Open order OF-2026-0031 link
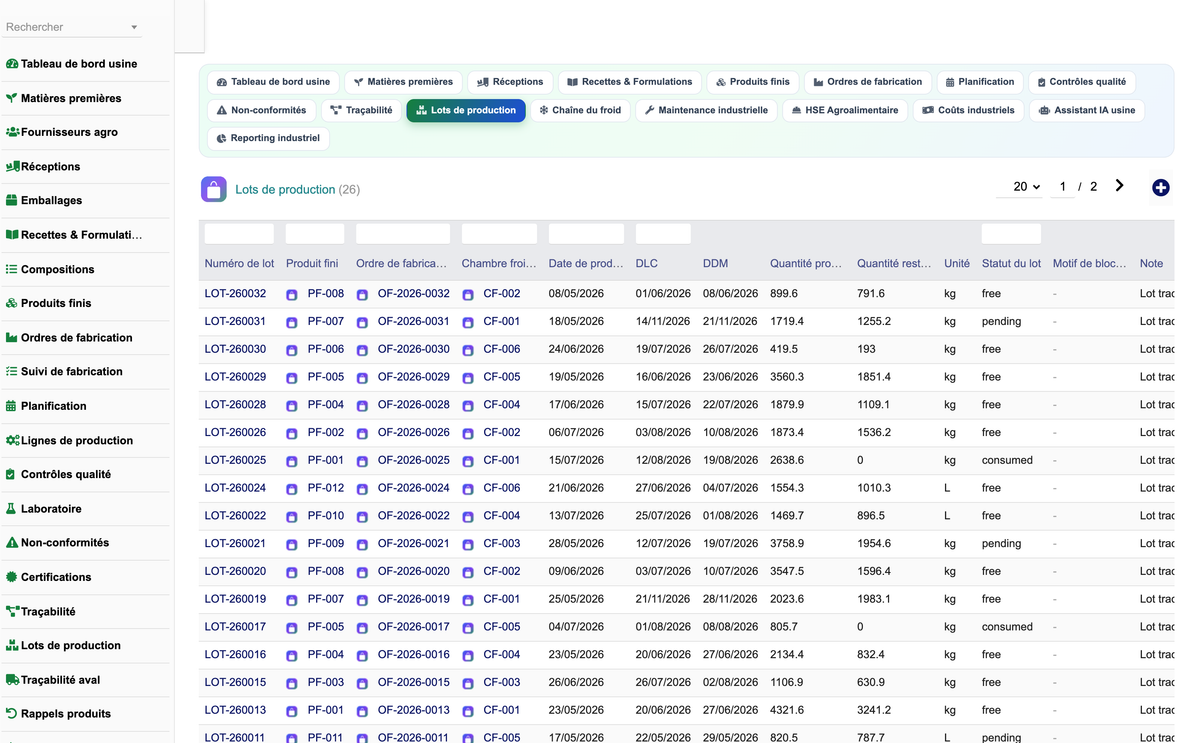 (x=413, y=322)
